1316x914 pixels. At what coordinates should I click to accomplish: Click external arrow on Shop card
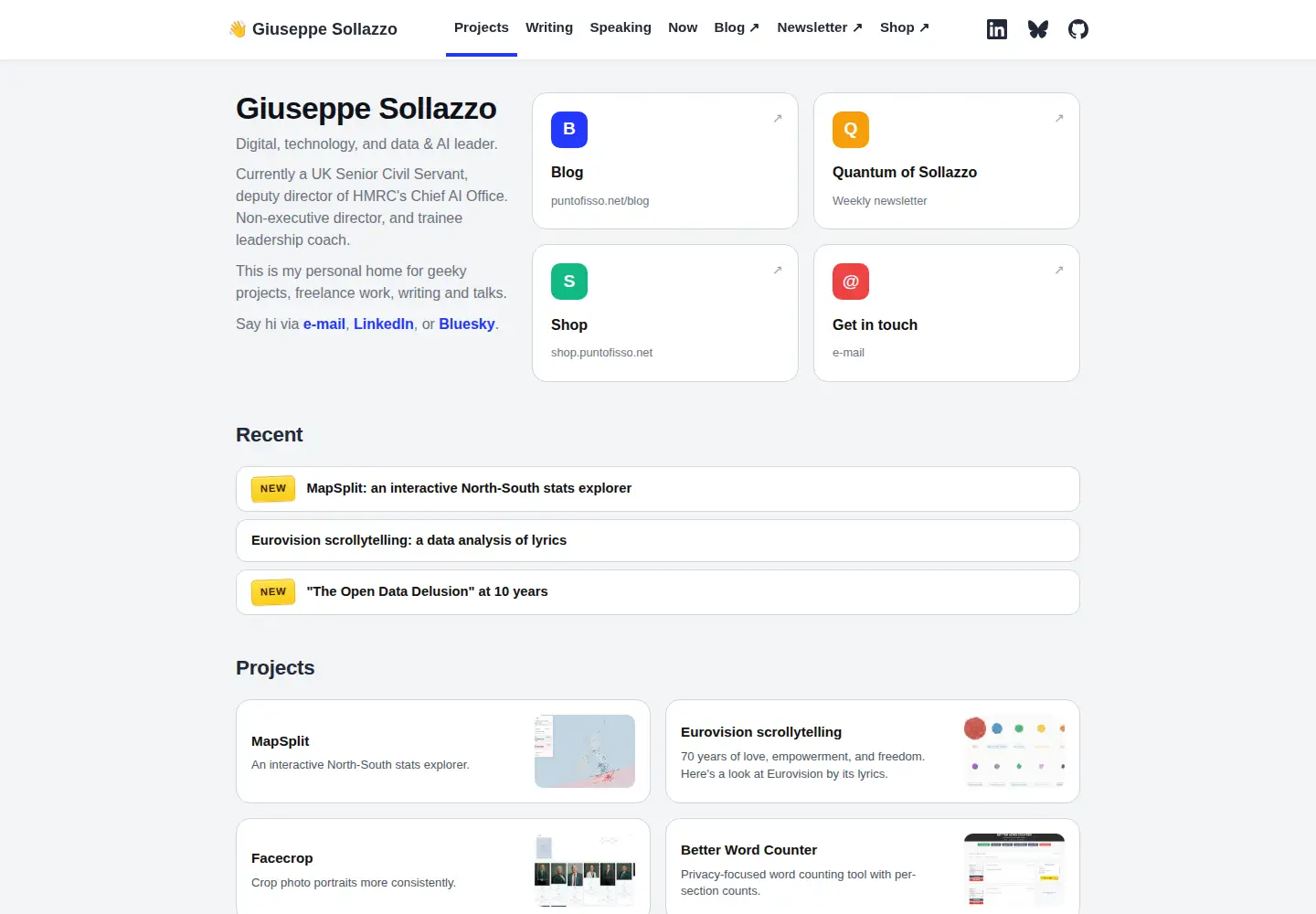pyautogui.click(x=778, y=270)
